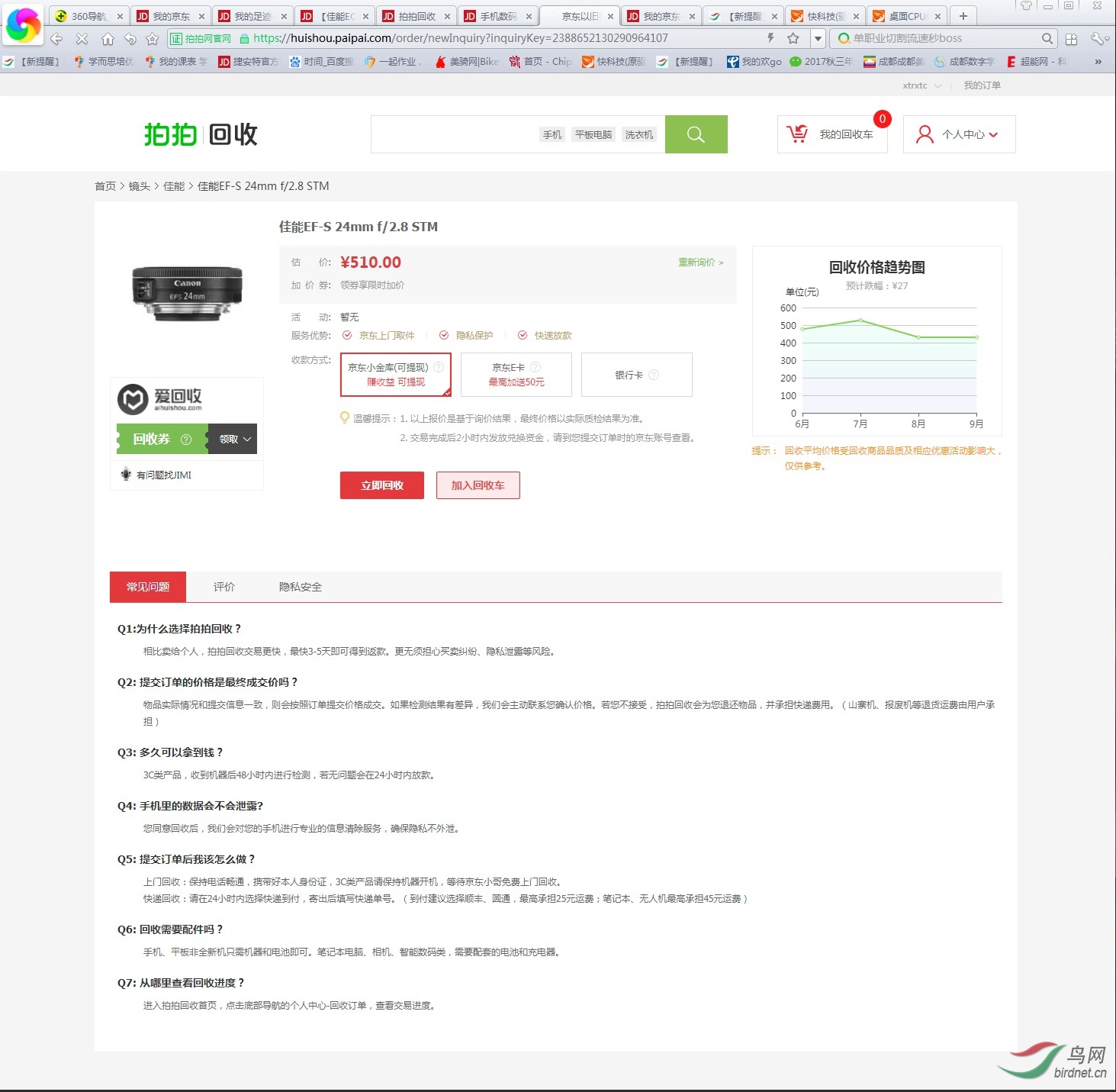Screen dimensions: 1116x1092
Task: Click the help icon beside 京东E卡
Action: [x=535, y=367]
